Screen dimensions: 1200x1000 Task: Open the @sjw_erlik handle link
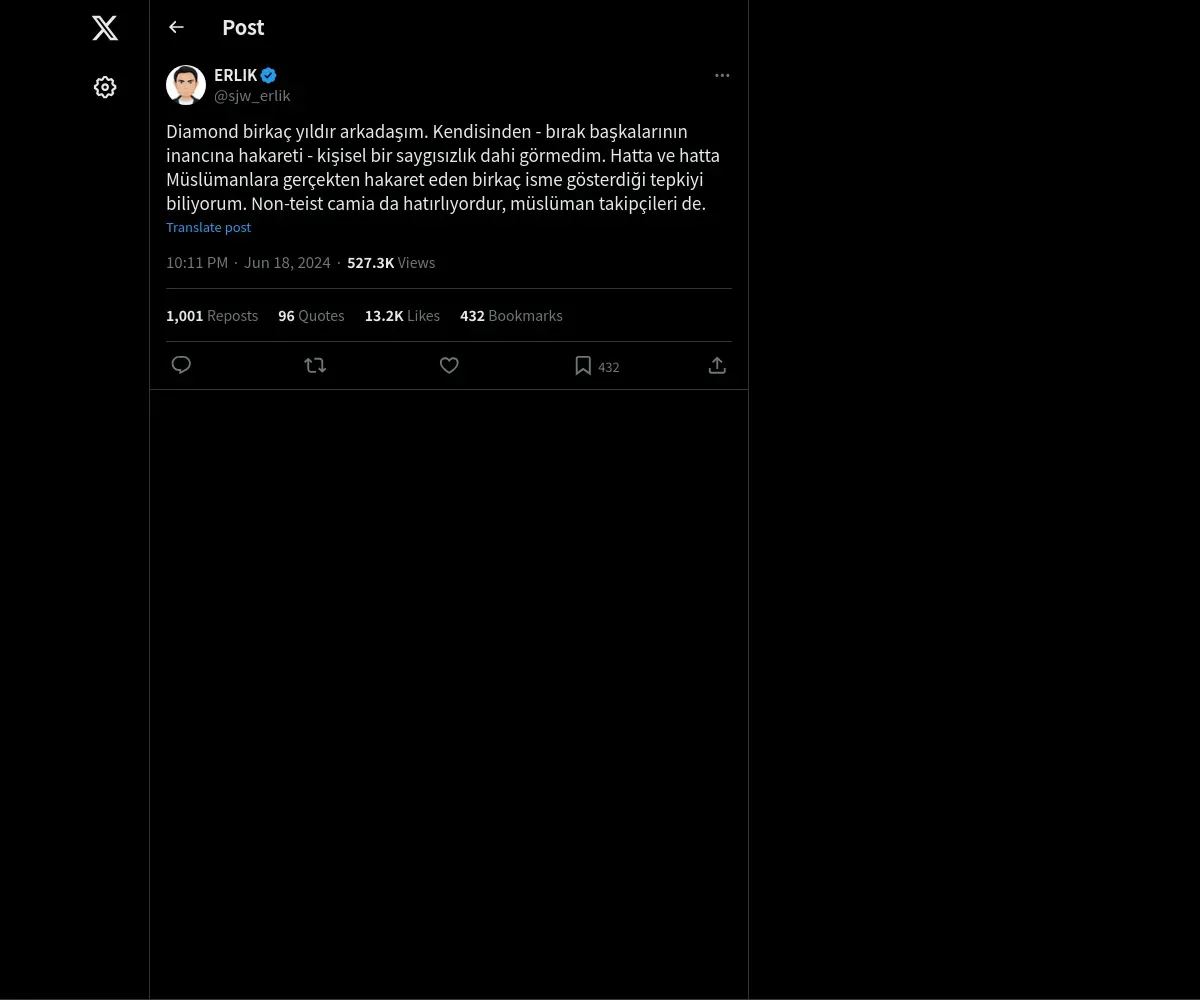252,96
